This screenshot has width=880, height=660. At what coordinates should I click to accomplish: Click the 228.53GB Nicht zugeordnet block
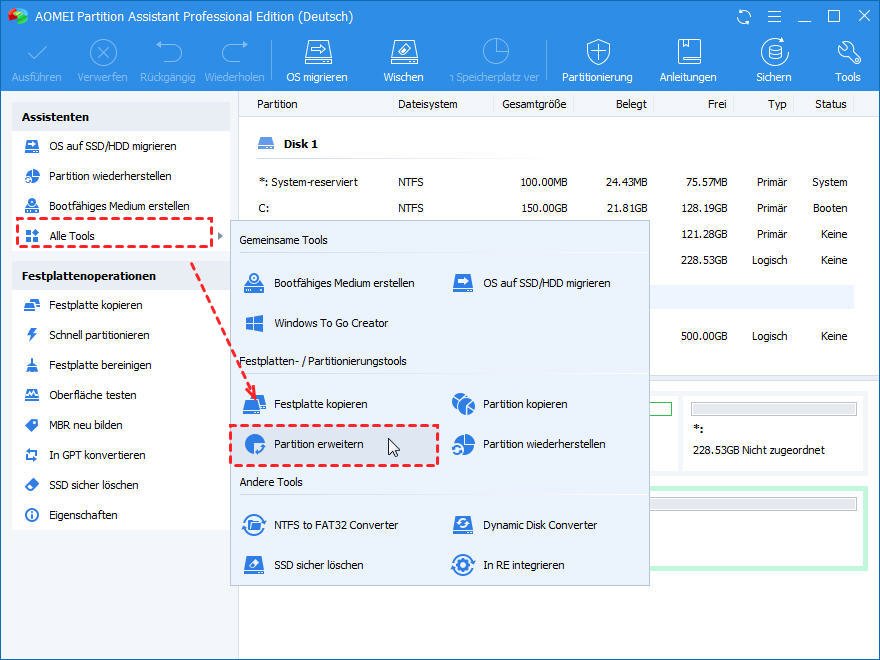773,433
